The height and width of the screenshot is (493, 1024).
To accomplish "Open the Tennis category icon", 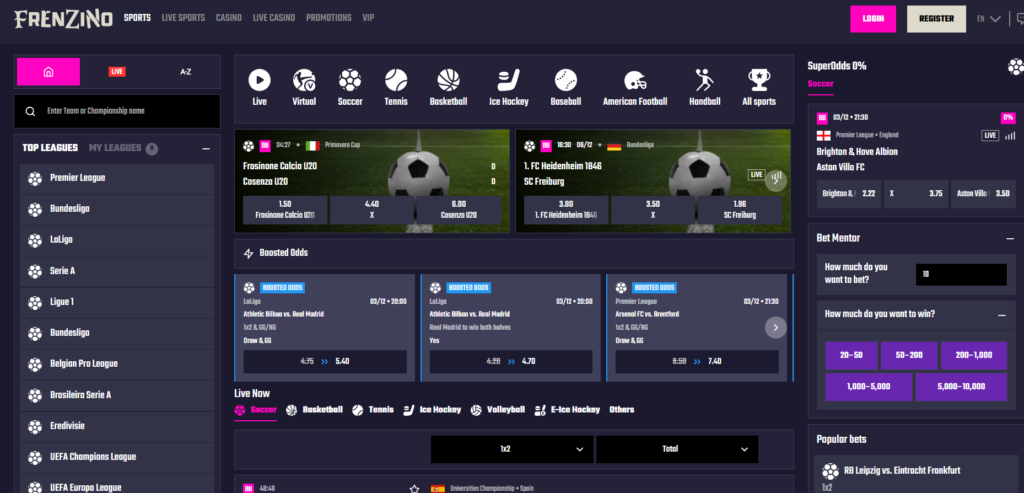I will (x=396, y=80).
